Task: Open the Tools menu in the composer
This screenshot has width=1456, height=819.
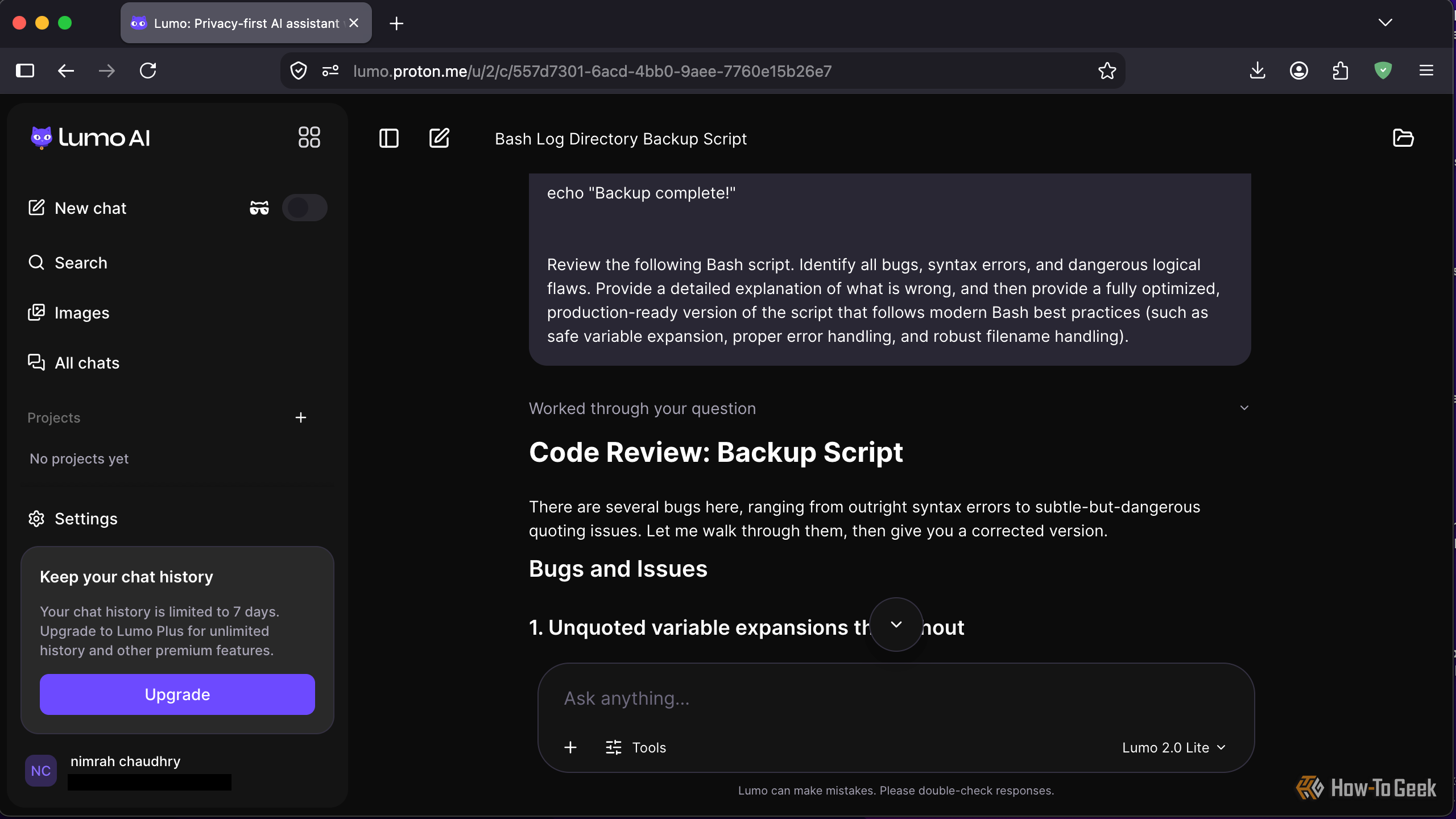Action: [x=636, y=747]
